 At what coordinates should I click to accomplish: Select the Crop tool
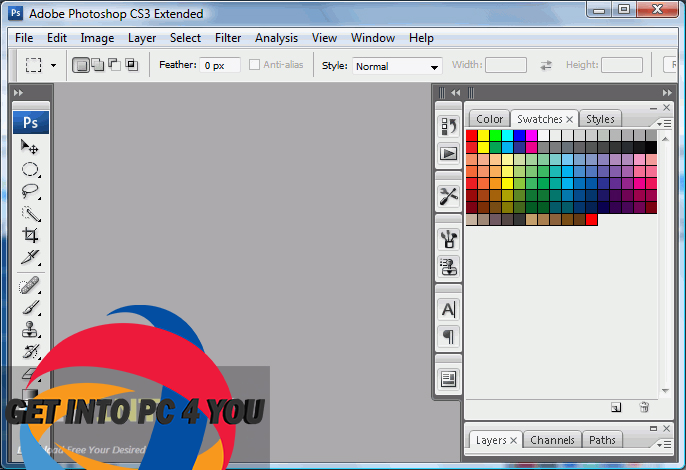point(30,235)
